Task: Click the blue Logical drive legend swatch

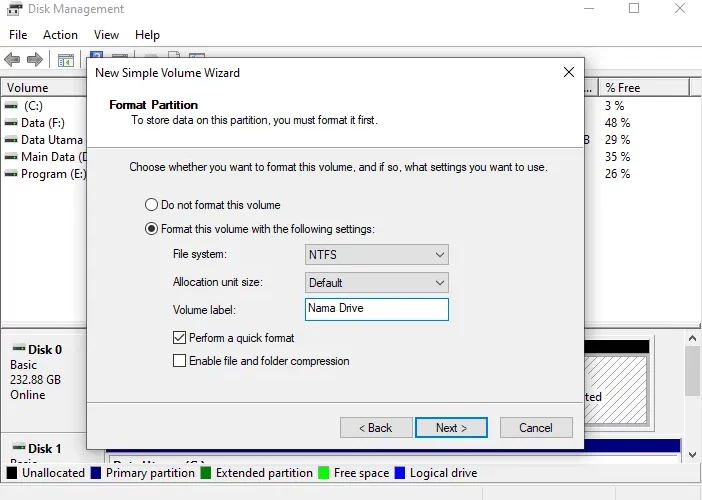Action: click(400, 473)
